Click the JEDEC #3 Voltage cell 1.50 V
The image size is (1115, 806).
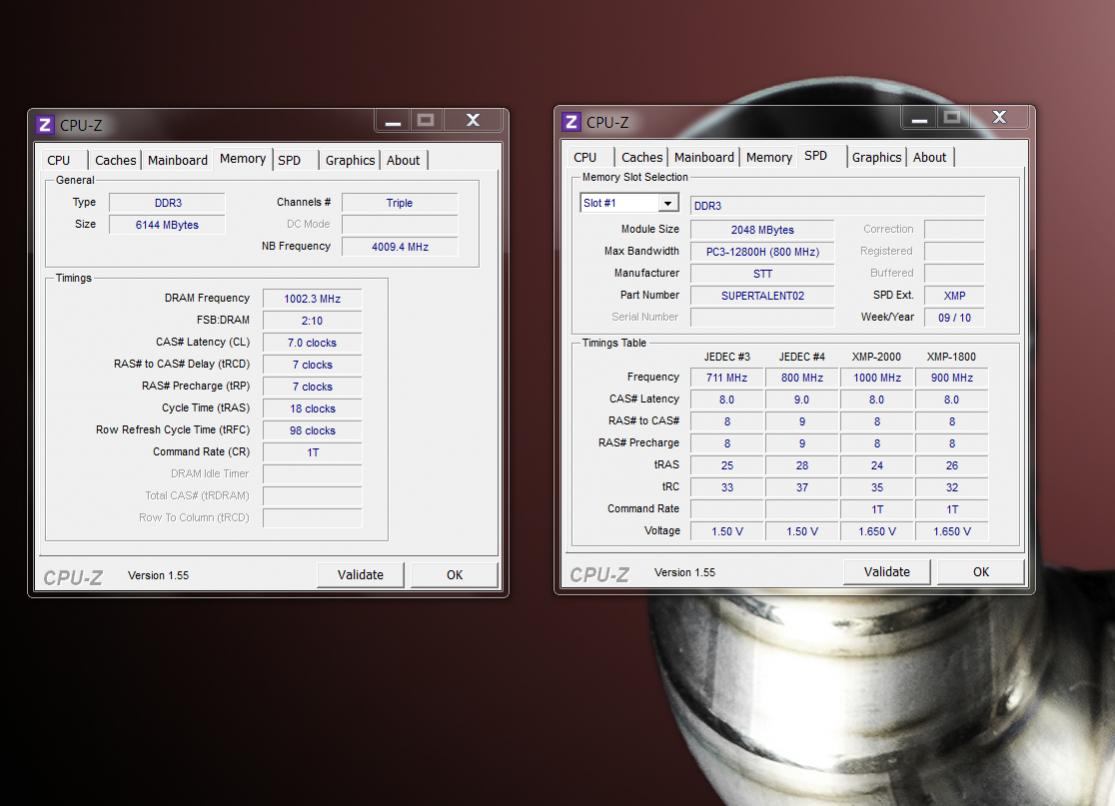coord(727,531)
